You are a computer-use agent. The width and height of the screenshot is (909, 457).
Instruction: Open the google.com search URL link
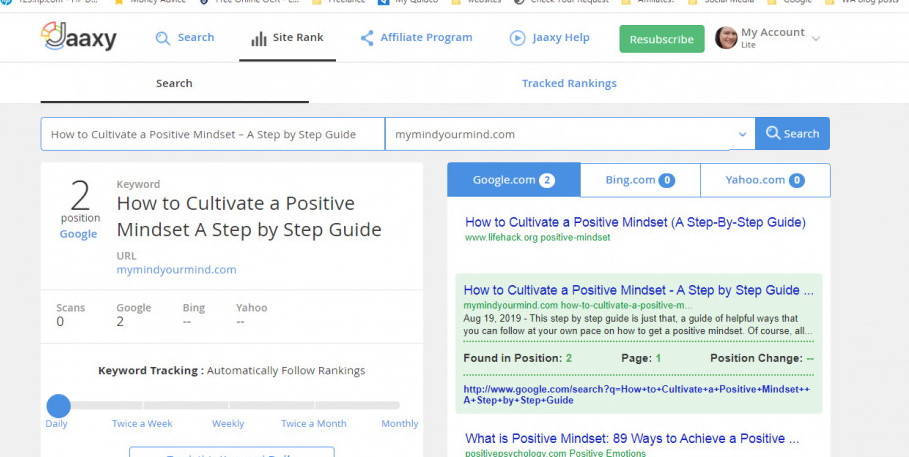coord(637,394)
